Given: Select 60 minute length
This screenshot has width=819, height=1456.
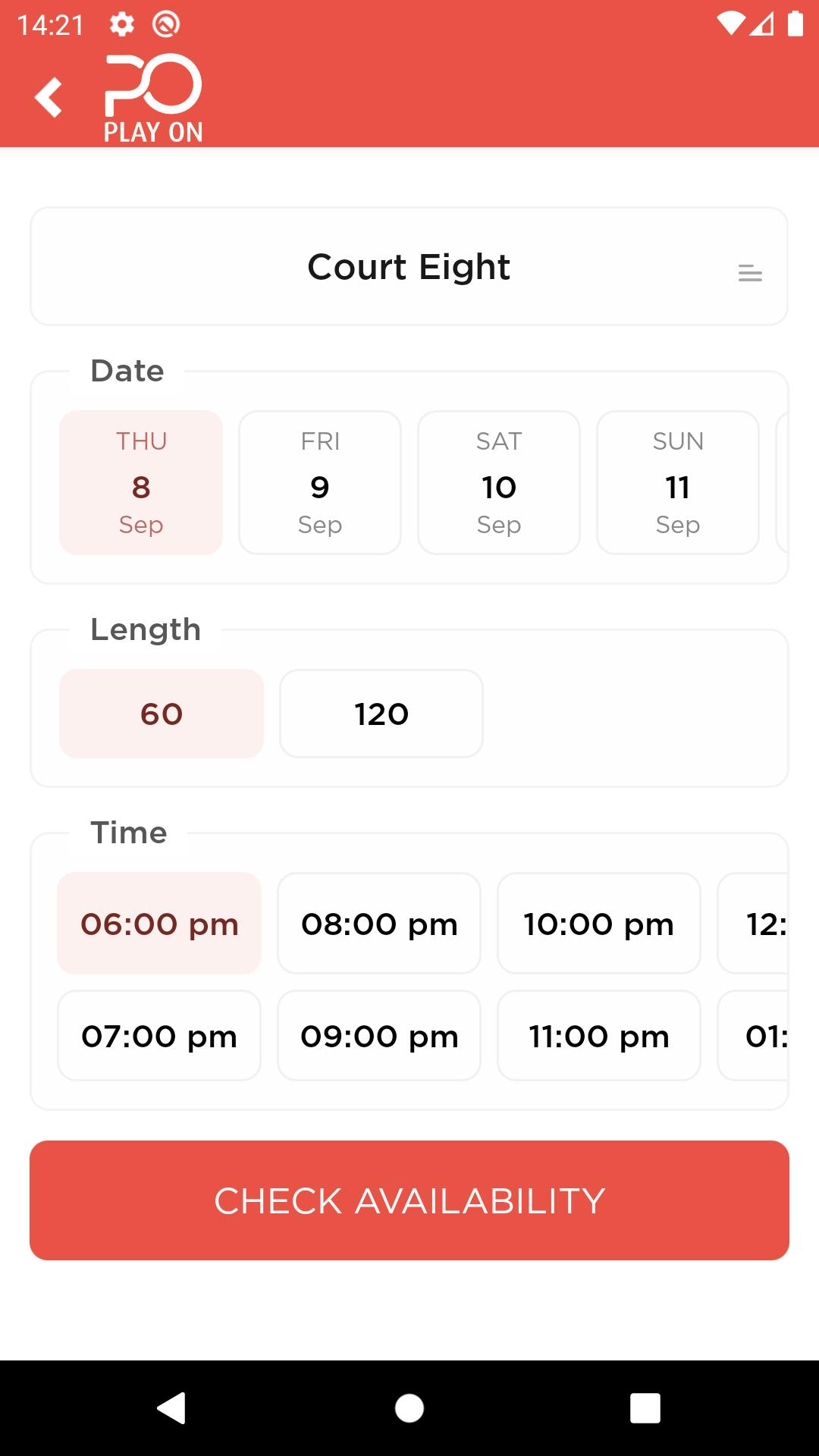Looking at the screenshot, I should pos(162,714).
